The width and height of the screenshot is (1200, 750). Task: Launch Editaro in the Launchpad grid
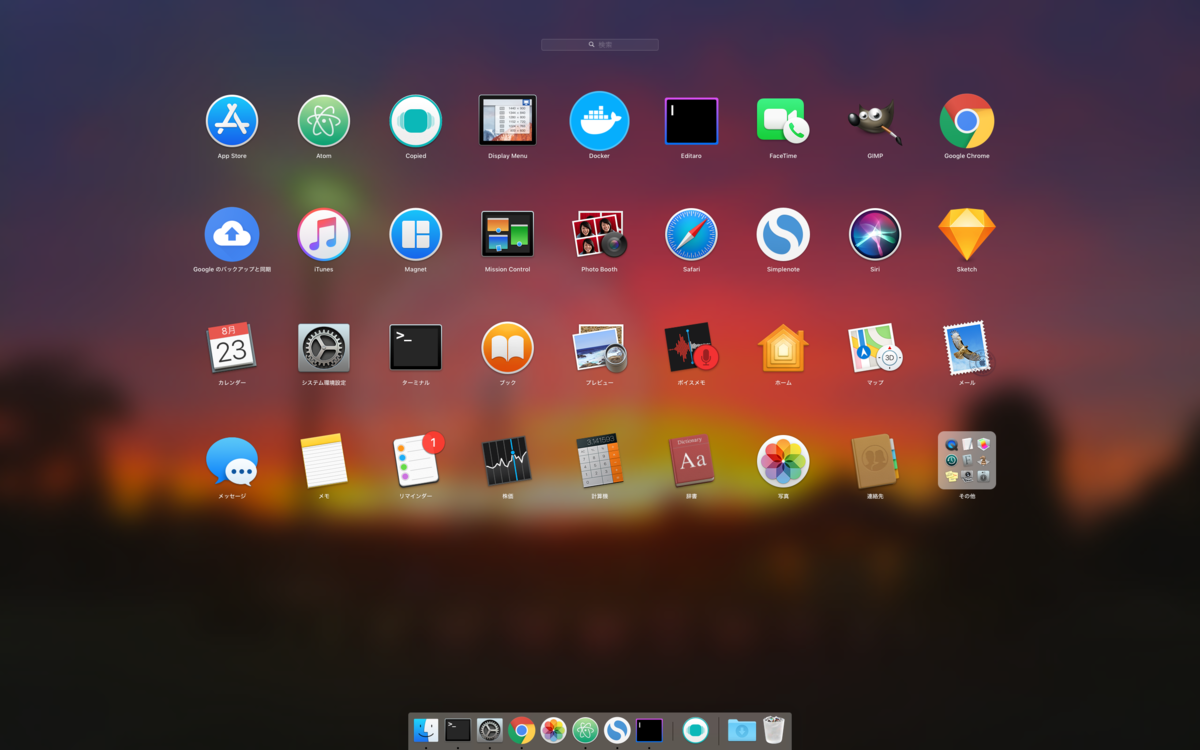[691, 121]
